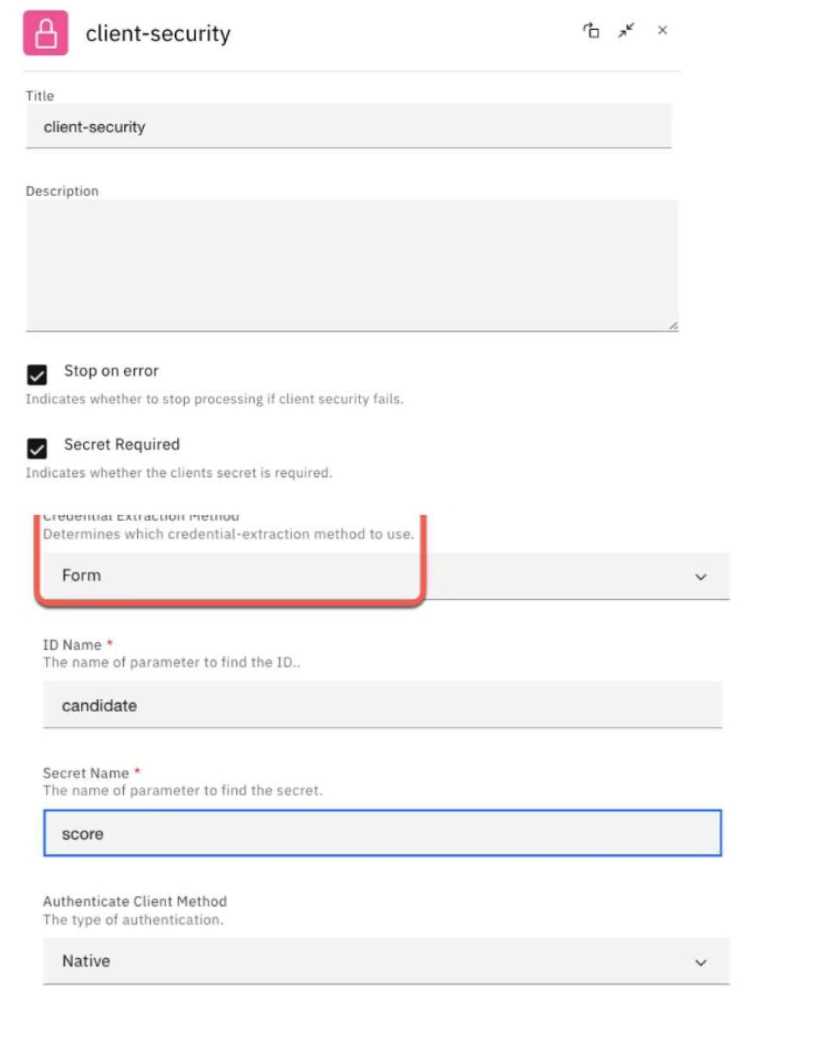Click the Secret Name field label
This screenshot has width=836, height=1037.
[86, 773]
